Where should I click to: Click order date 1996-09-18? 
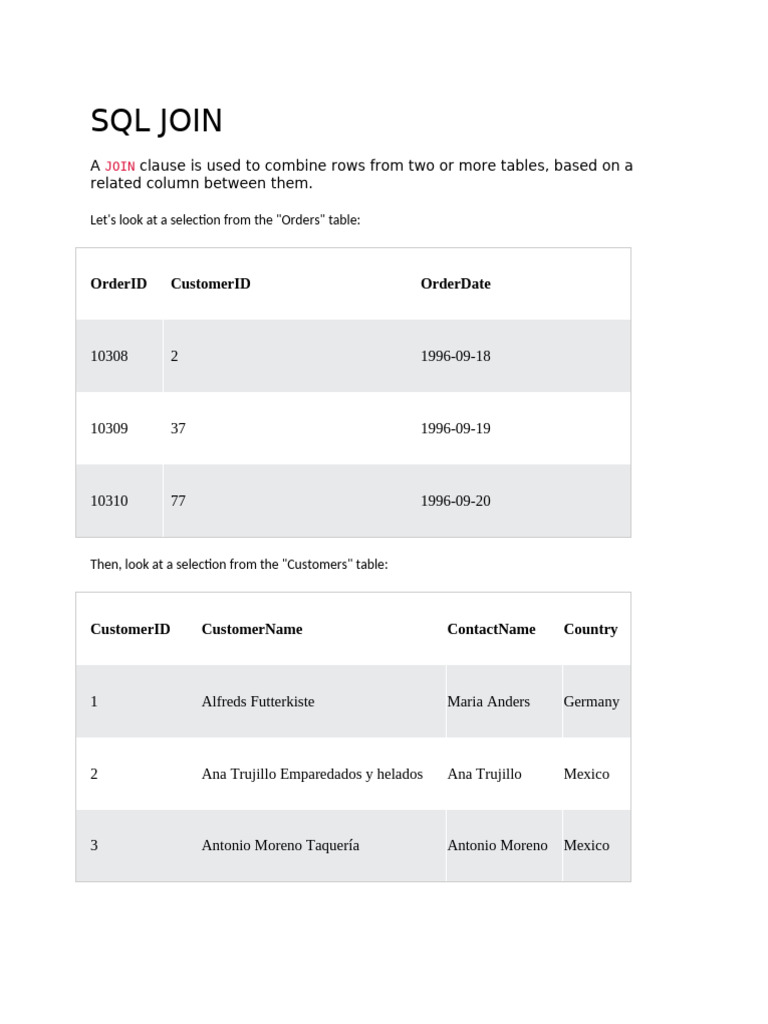tap(455, 356)
